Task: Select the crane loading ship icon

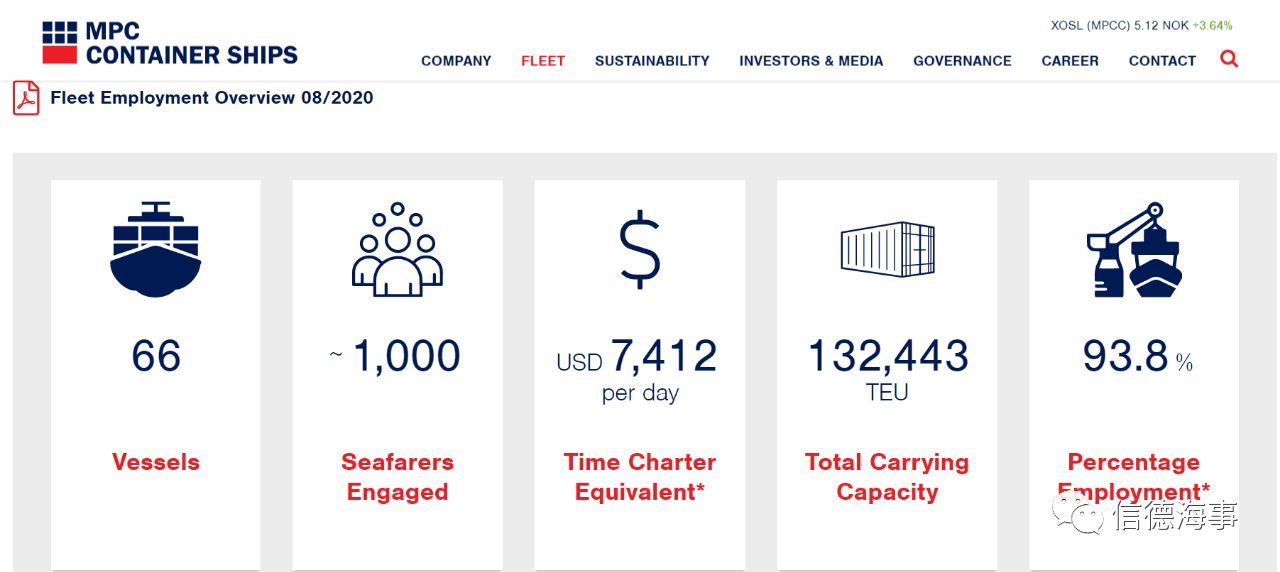Action: [x=1134, y=249]
